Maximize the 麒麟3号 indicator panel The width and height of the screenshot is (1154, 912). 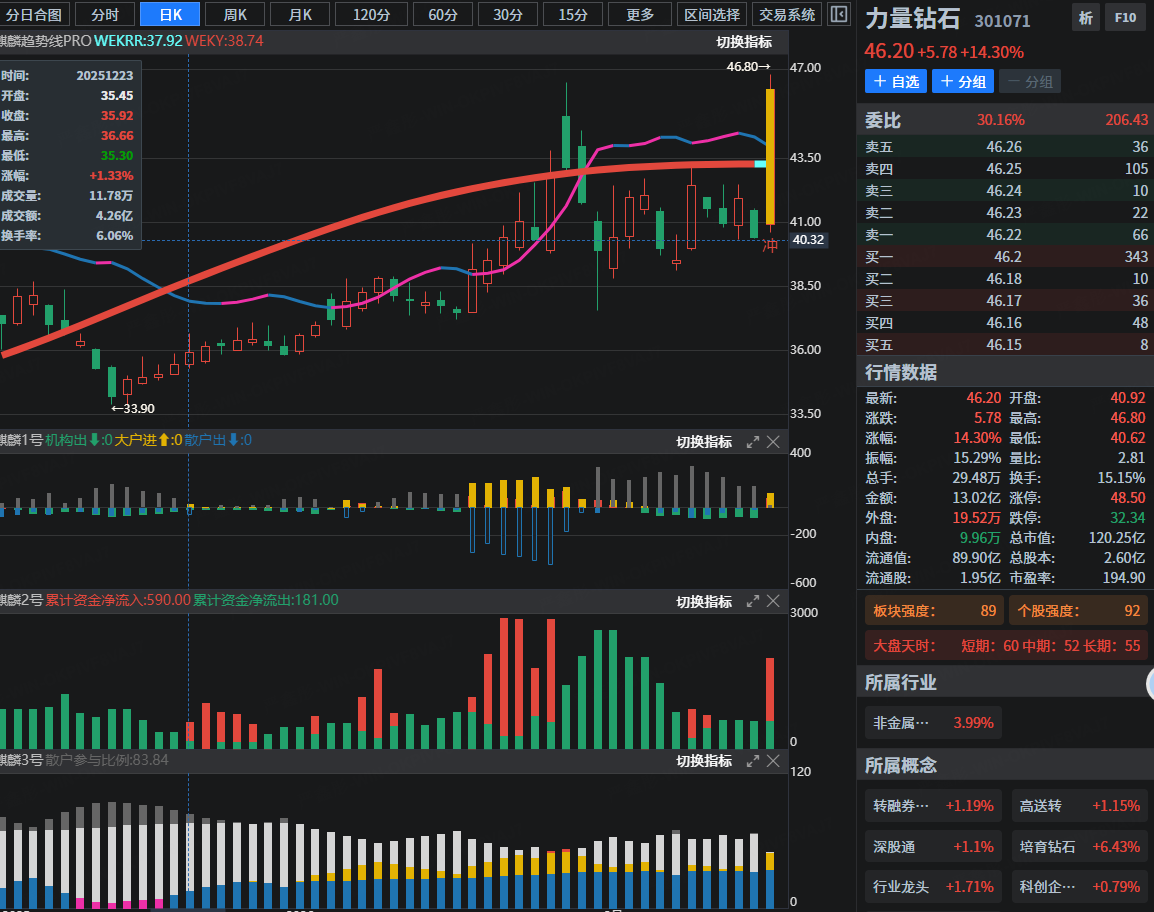[x=753, y=761]
